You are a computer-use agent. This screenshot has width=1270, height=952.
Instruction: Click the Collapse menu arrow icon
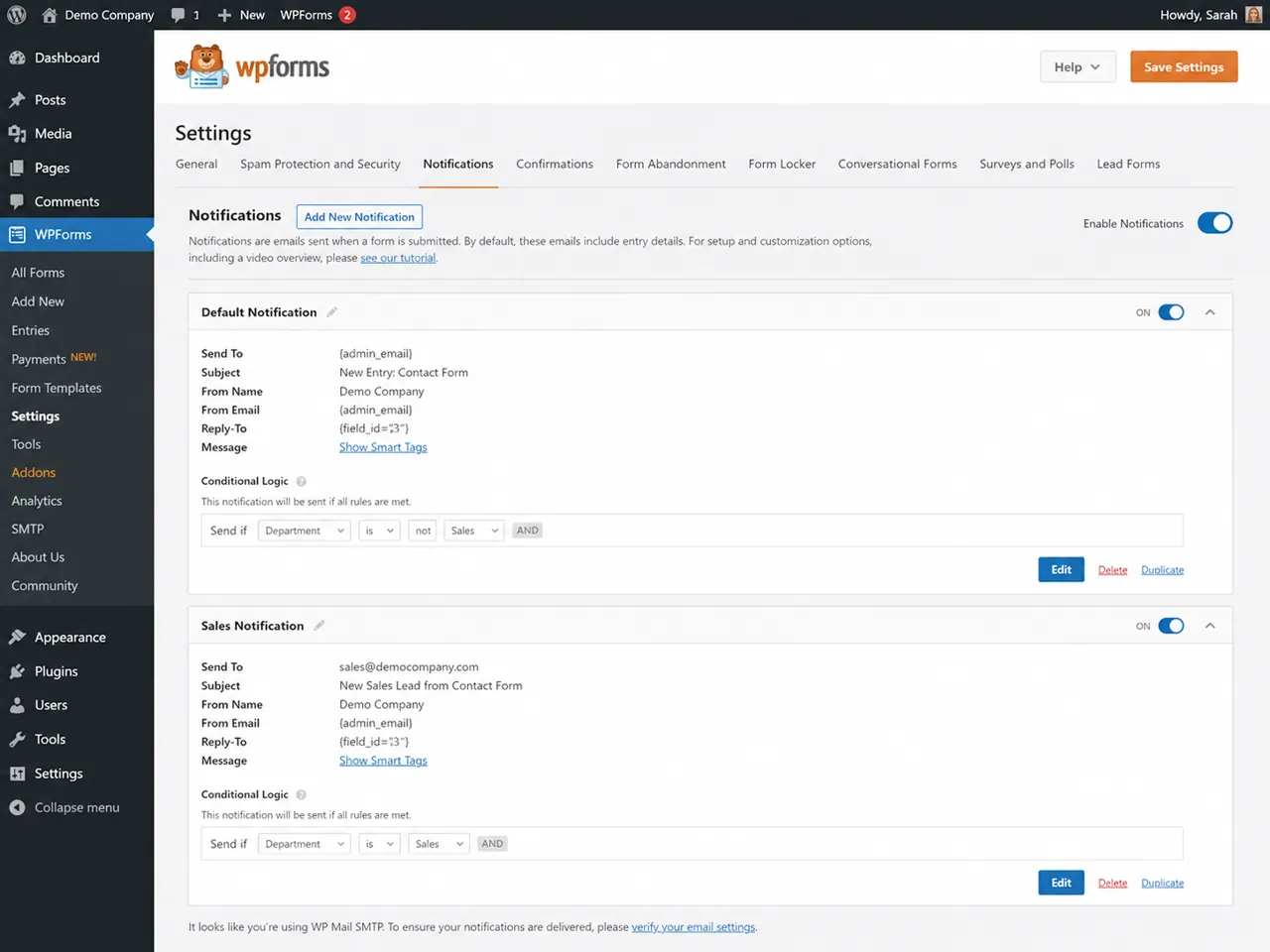tap(17, 807)
